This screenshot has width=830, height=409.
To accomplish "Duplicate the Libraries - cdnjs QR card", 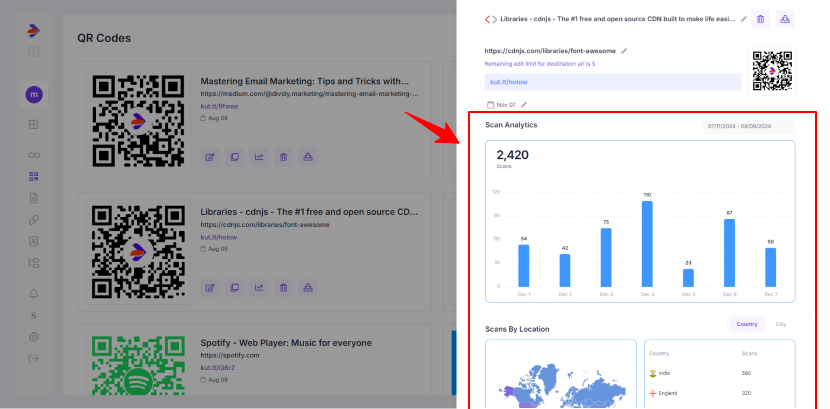I will [234, 288].
